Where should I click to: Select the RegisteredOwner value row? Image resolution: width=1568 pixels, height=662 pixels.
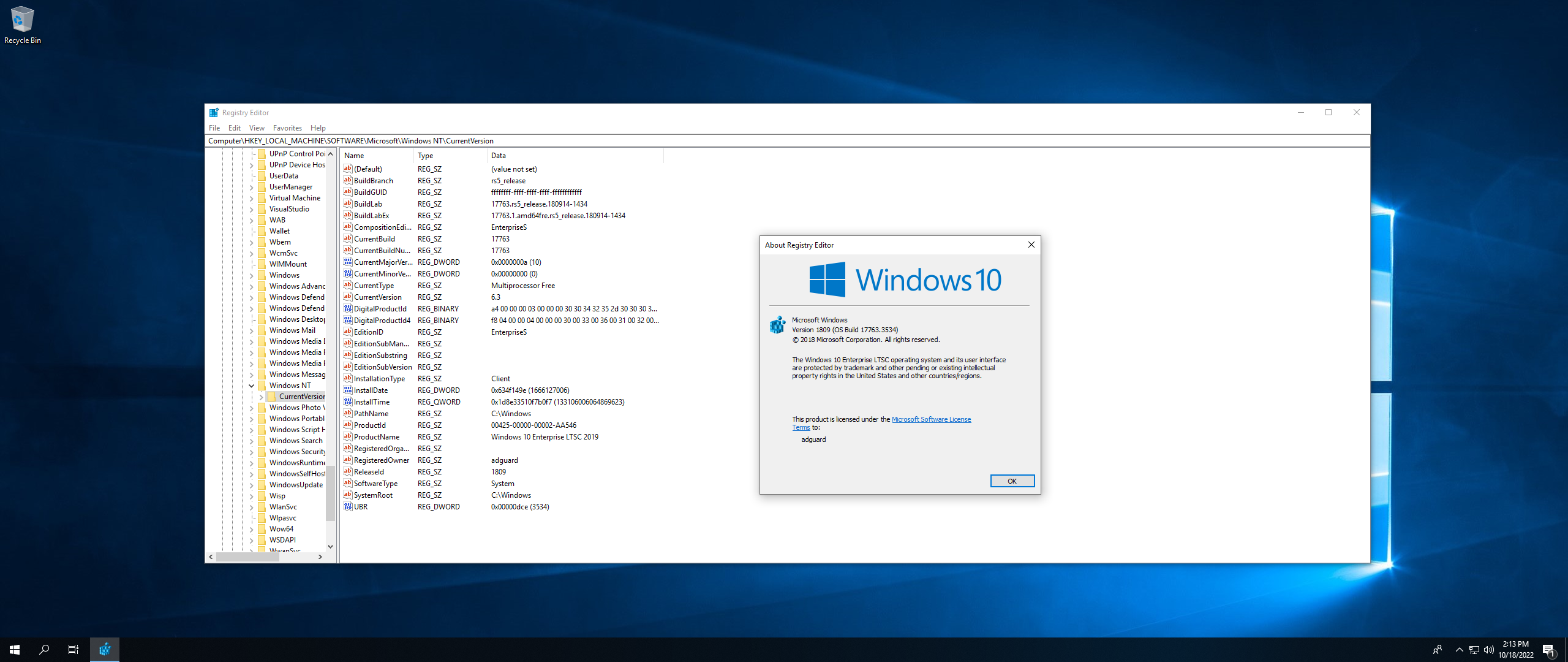[x=502, y=460]
